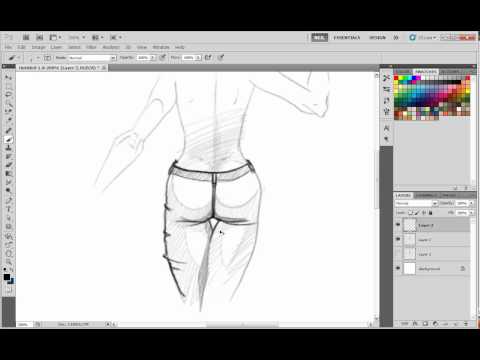Select the Quick Selection tool
The height and width of the screenshot is (360, 480).
tap(9, 103)
